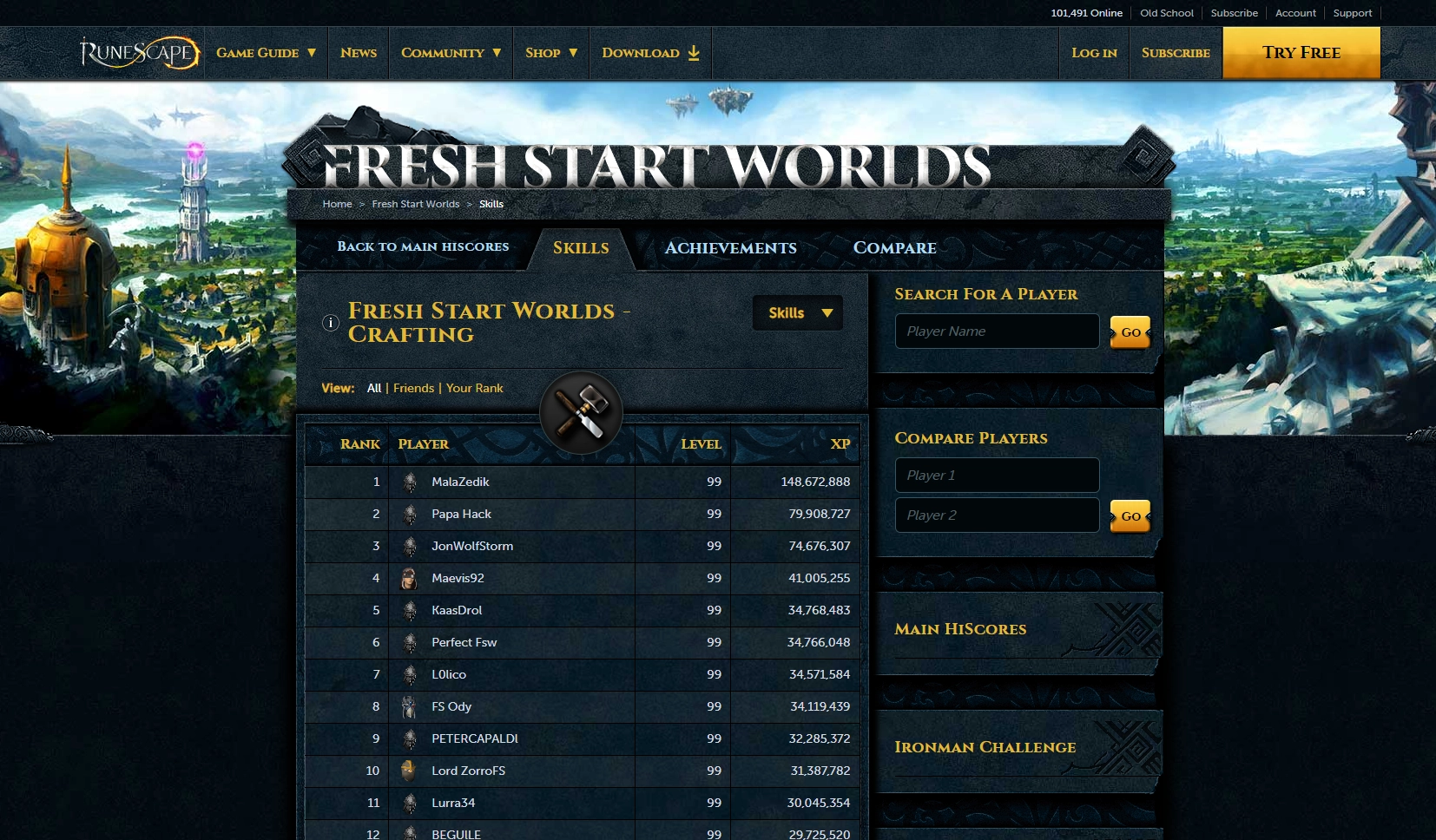Click Lurra34's avatar icon
This screenshot has width=1436, height=840.
pyautogui.click(x=410, y=804)
